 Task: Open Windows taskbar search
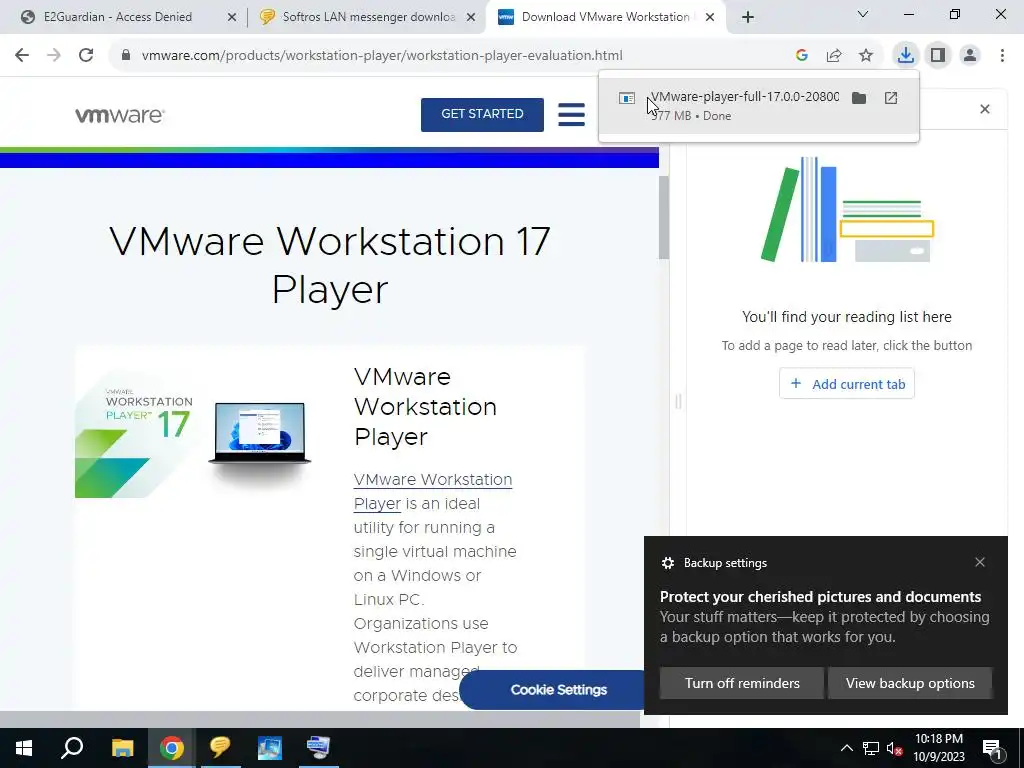click(x=72, y=748)
